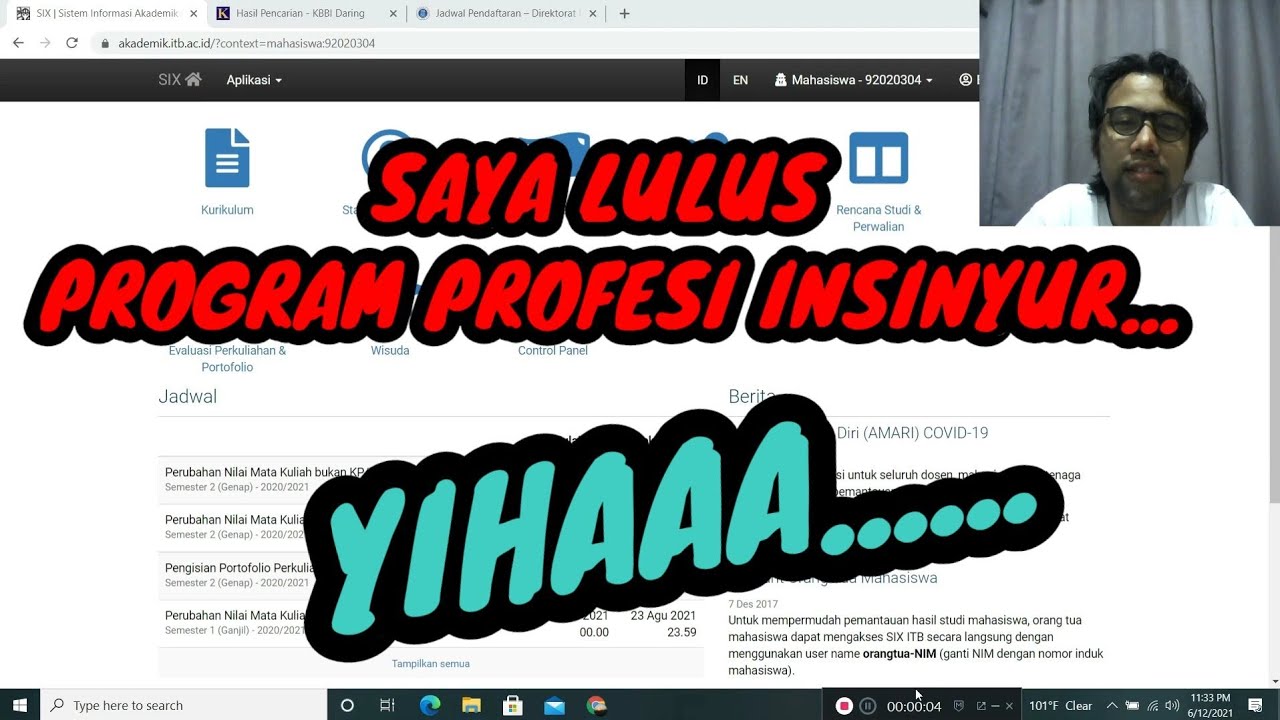Screen dimensions: 1280x720
Task: Click the recorder shield icon
Action: [x=959, y=706]
